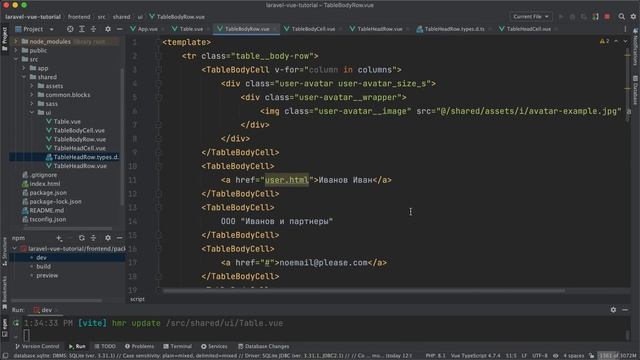The width and height of the screenshot is (640, 360).
Task: Open Problems tool window
Action: (139, 346)
